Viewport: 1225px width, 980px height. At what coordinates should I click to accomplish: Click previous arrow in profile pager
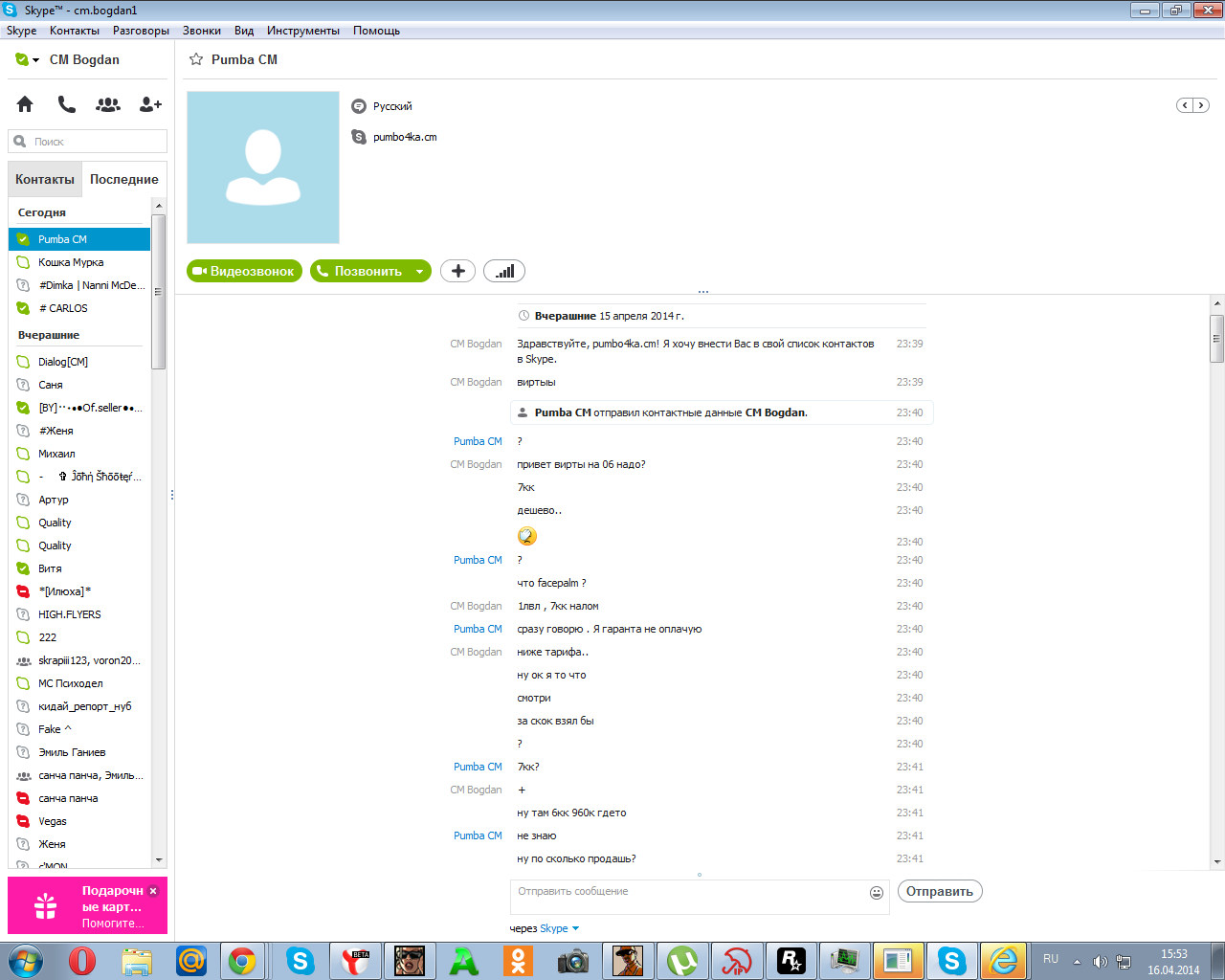point(1185,105)
